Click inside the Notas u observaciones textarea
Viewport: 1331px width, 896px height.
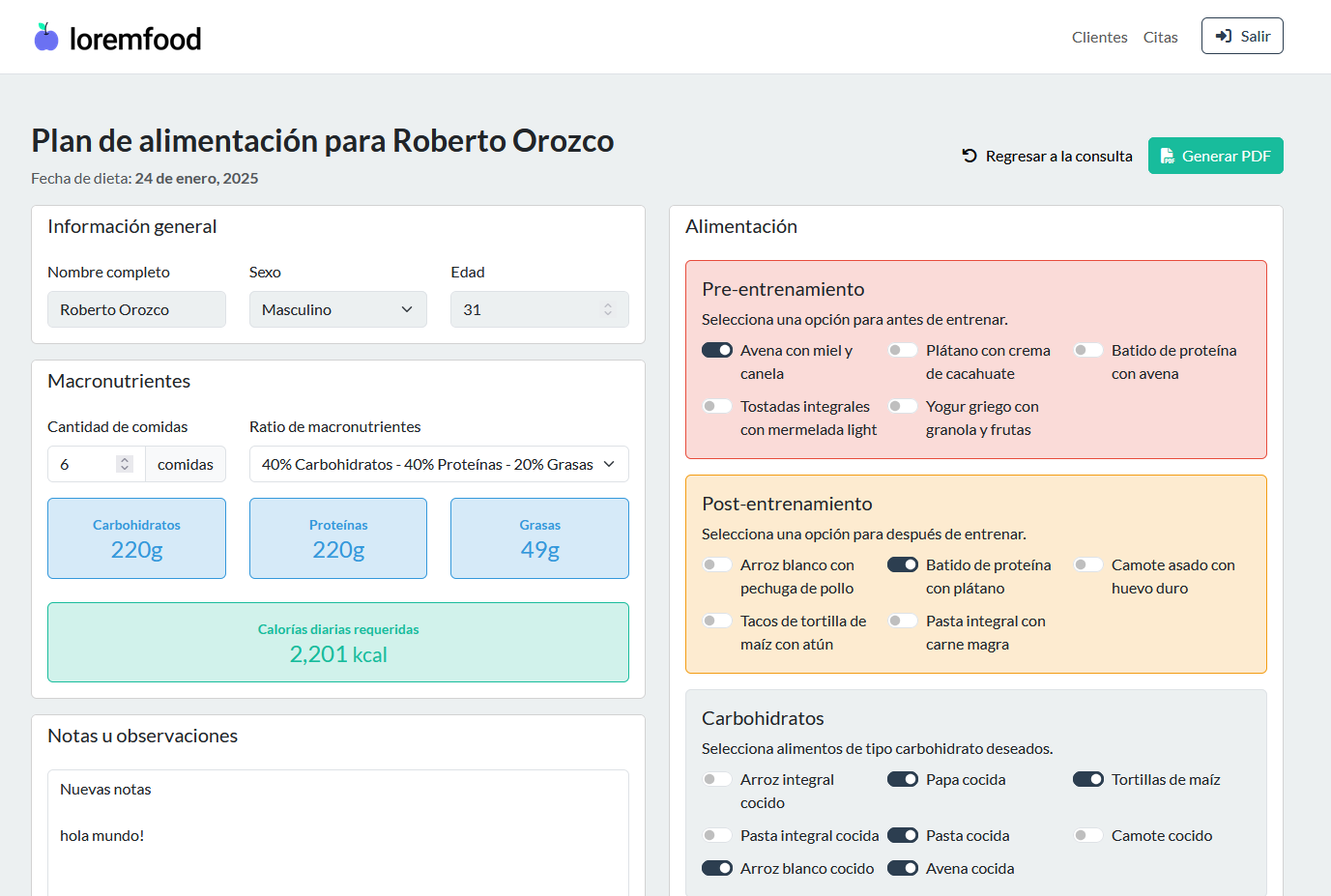(x=338, y=832)
